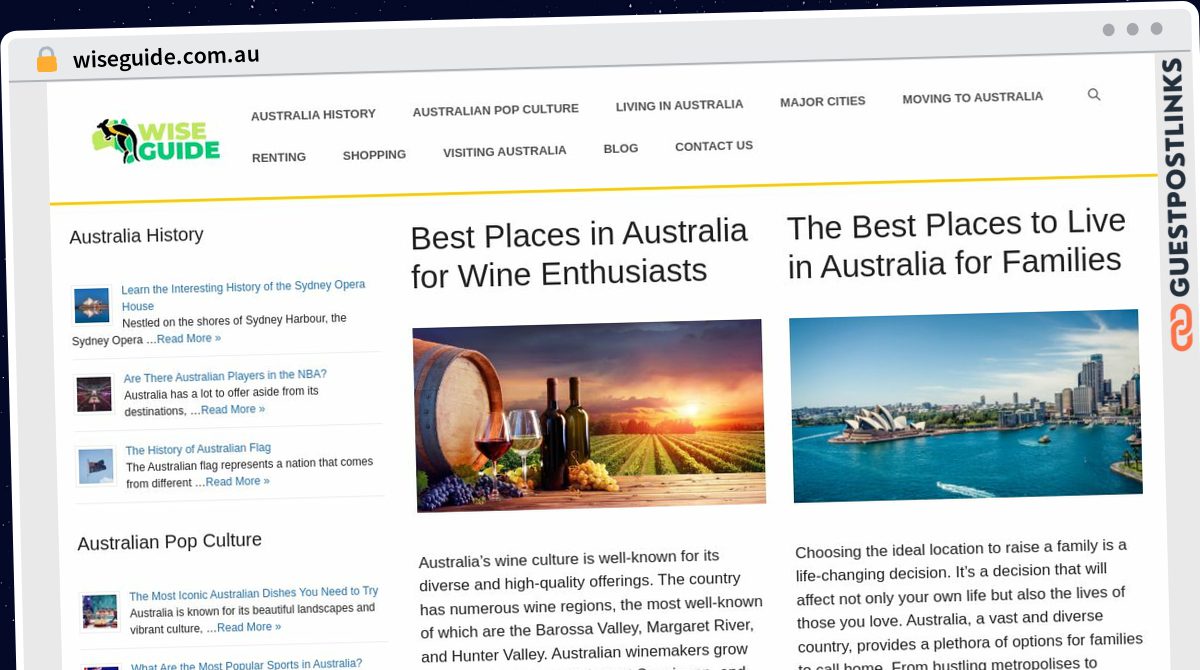This screenshot has height=670, width=1200.
Task: Open 'The History of Australian Flag' link
Action: coord(198,449)
